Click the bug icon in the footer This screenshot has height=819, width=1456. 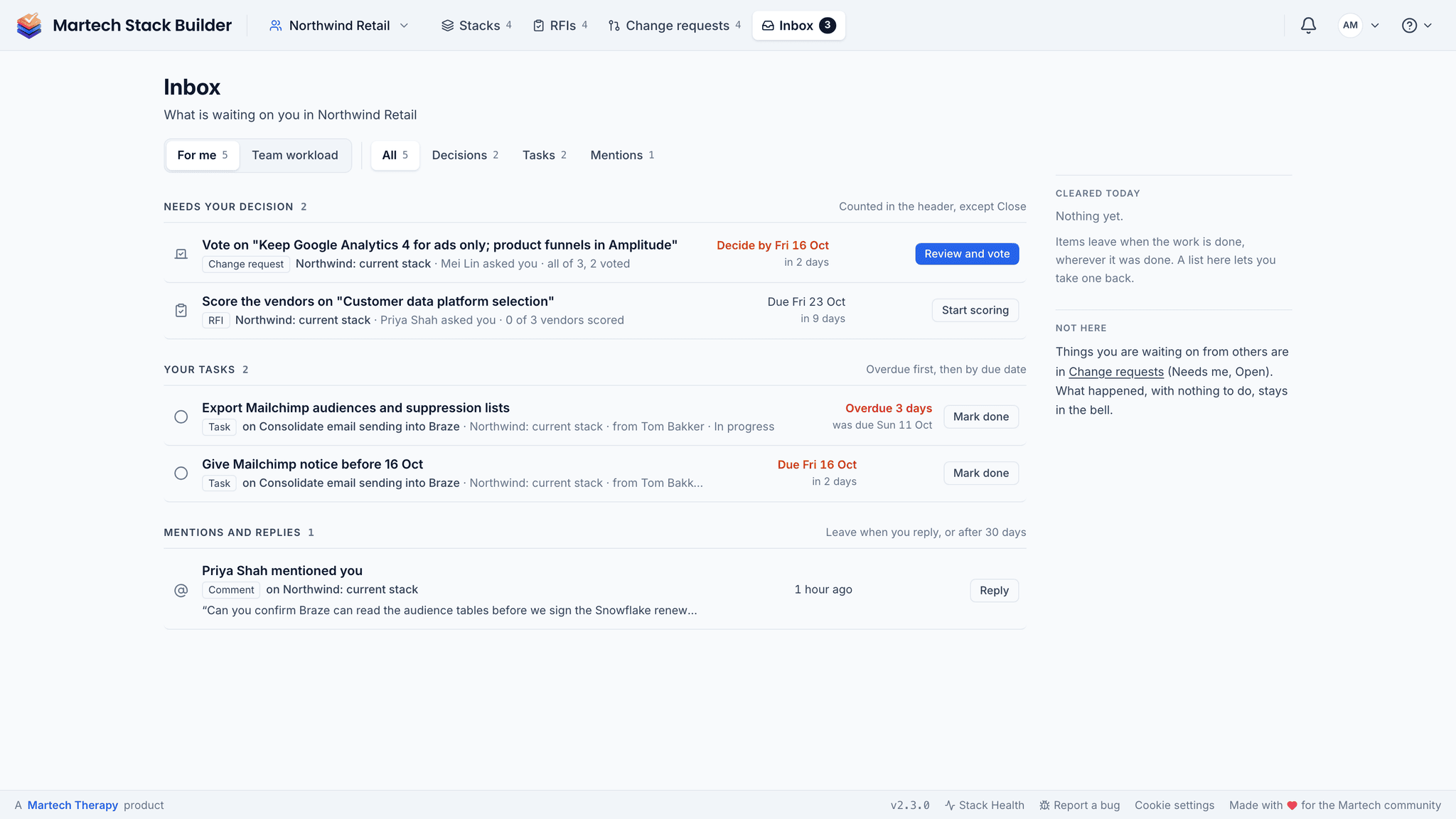(1044, 805)
